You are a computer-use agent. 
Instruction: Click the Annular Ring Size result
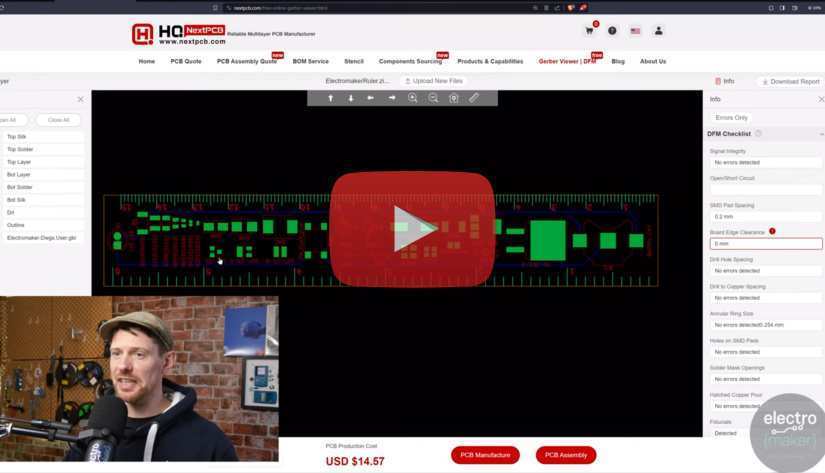pos(766,325)
